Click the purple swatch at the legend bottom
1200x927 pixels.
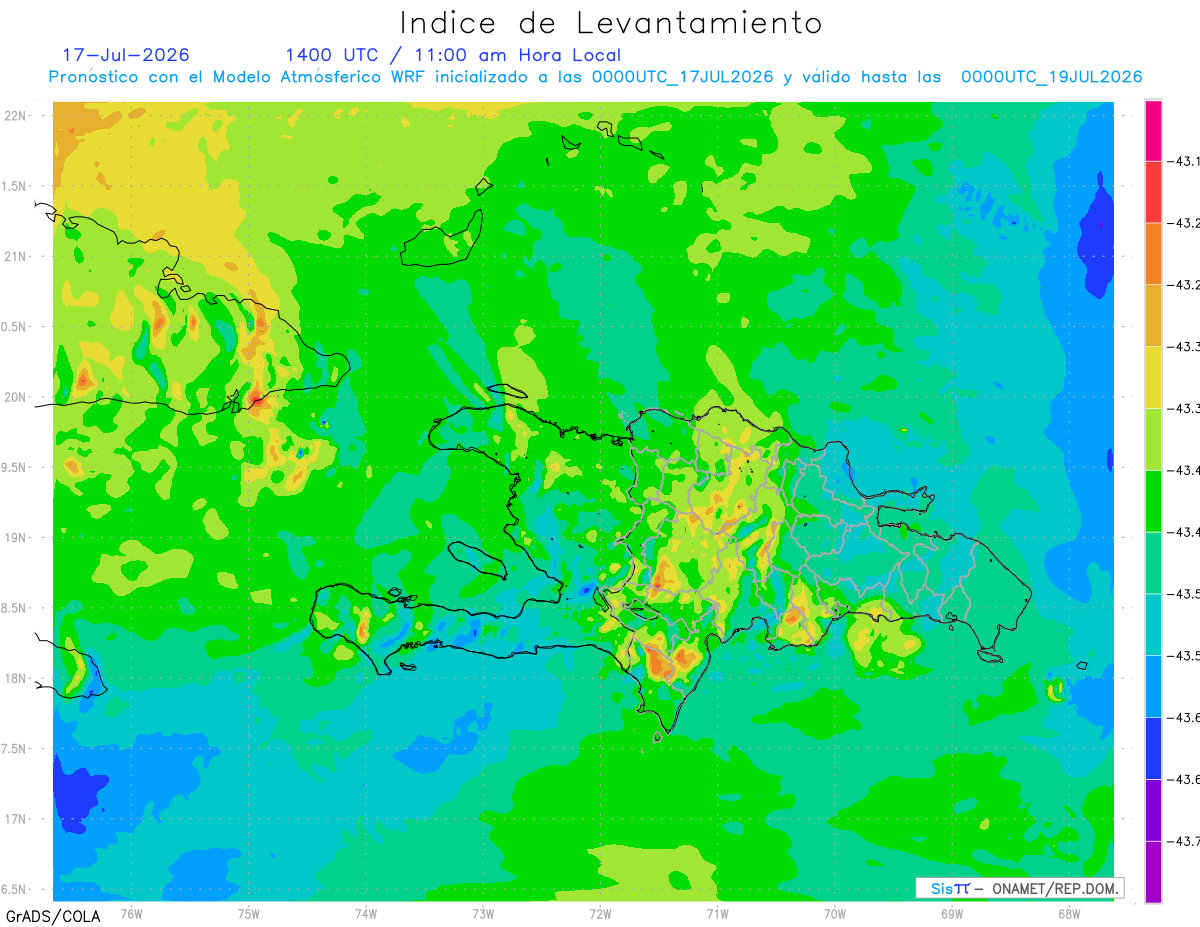click(x=1153, y=872)
